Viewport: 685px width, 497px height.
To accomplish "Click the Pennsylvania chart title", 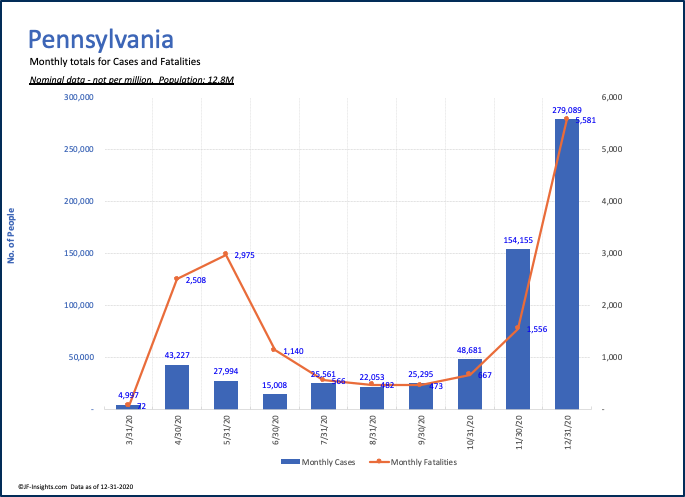I will point(100,39).
